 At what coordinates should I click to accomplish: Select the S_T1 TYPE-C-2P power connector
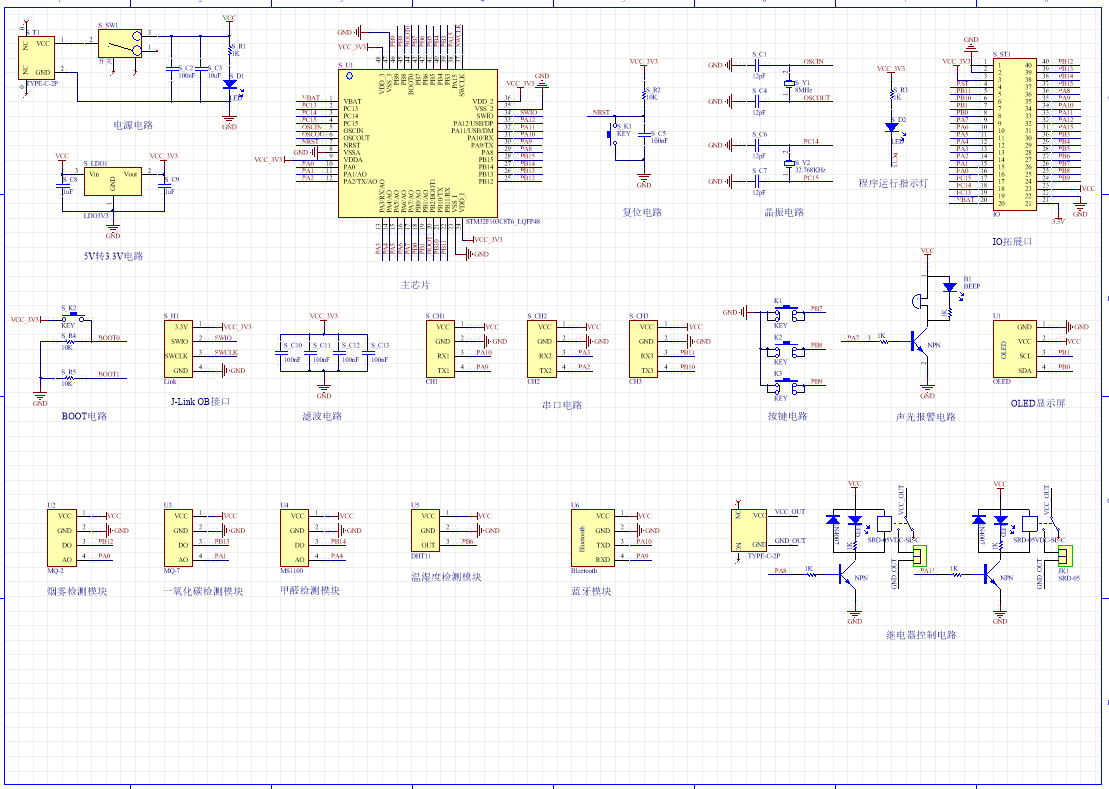tap(38, 58)
